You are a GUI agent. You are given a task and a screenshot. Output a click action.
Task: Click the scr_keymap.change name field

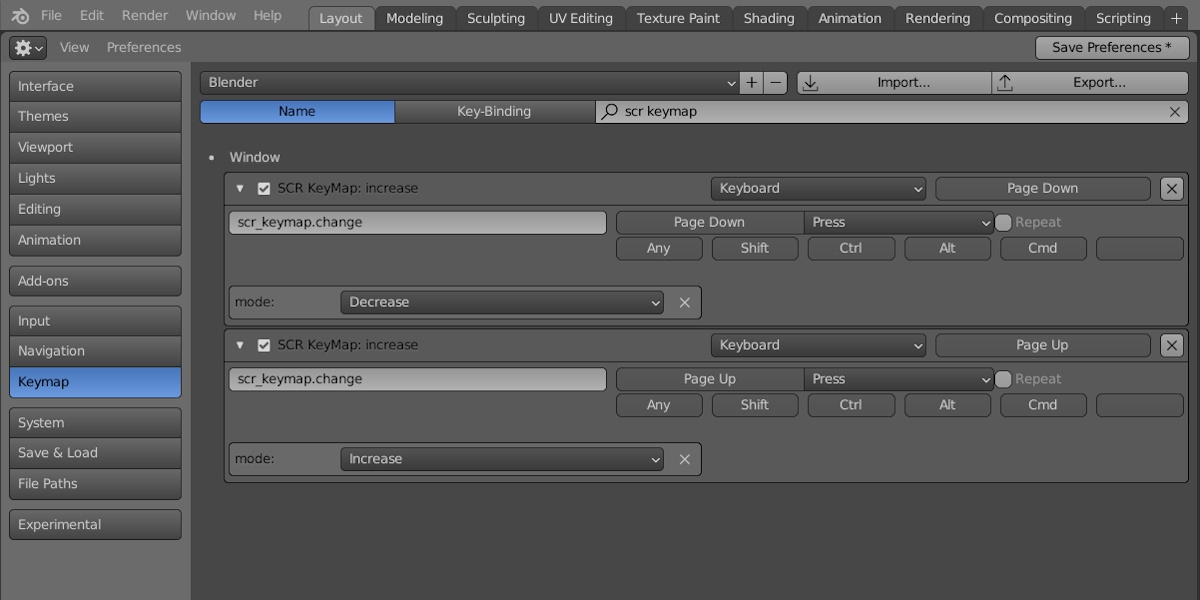click(x=417, y=222)
